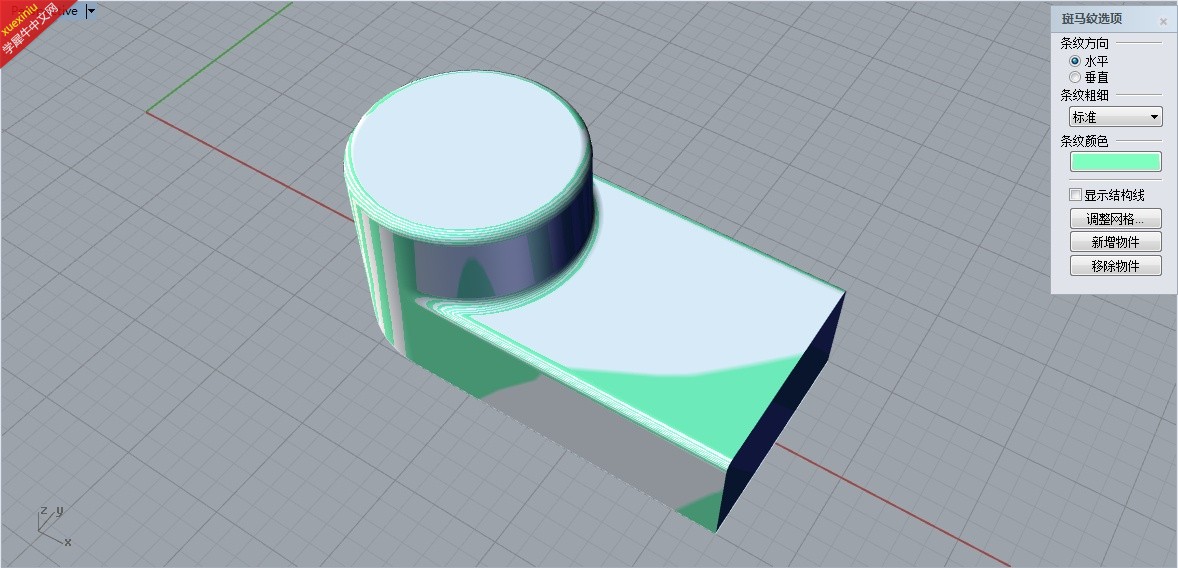Screen dimensions: 1178x568
Task: Select the 水平 stripe direction radio button
Action: click(x=1075, y=62)
